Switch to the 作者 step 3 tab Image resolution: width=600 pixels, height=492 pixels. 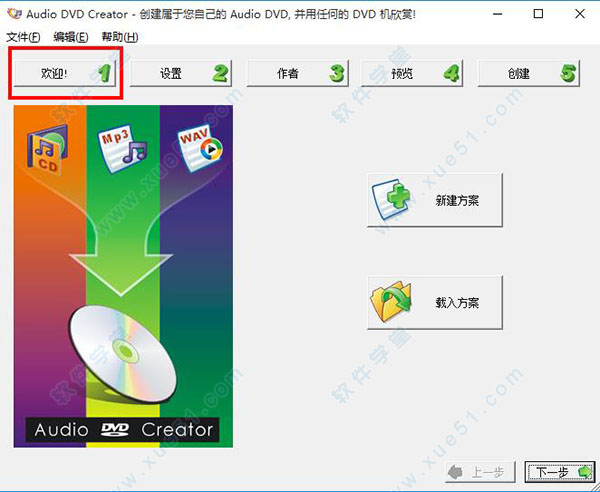(298, 74)
